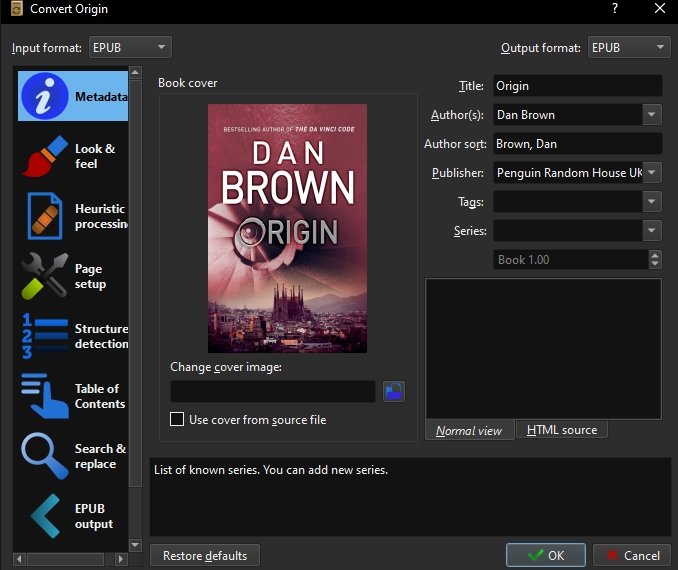
Task: Switch to HTML source tab
Action: point(562,430)
